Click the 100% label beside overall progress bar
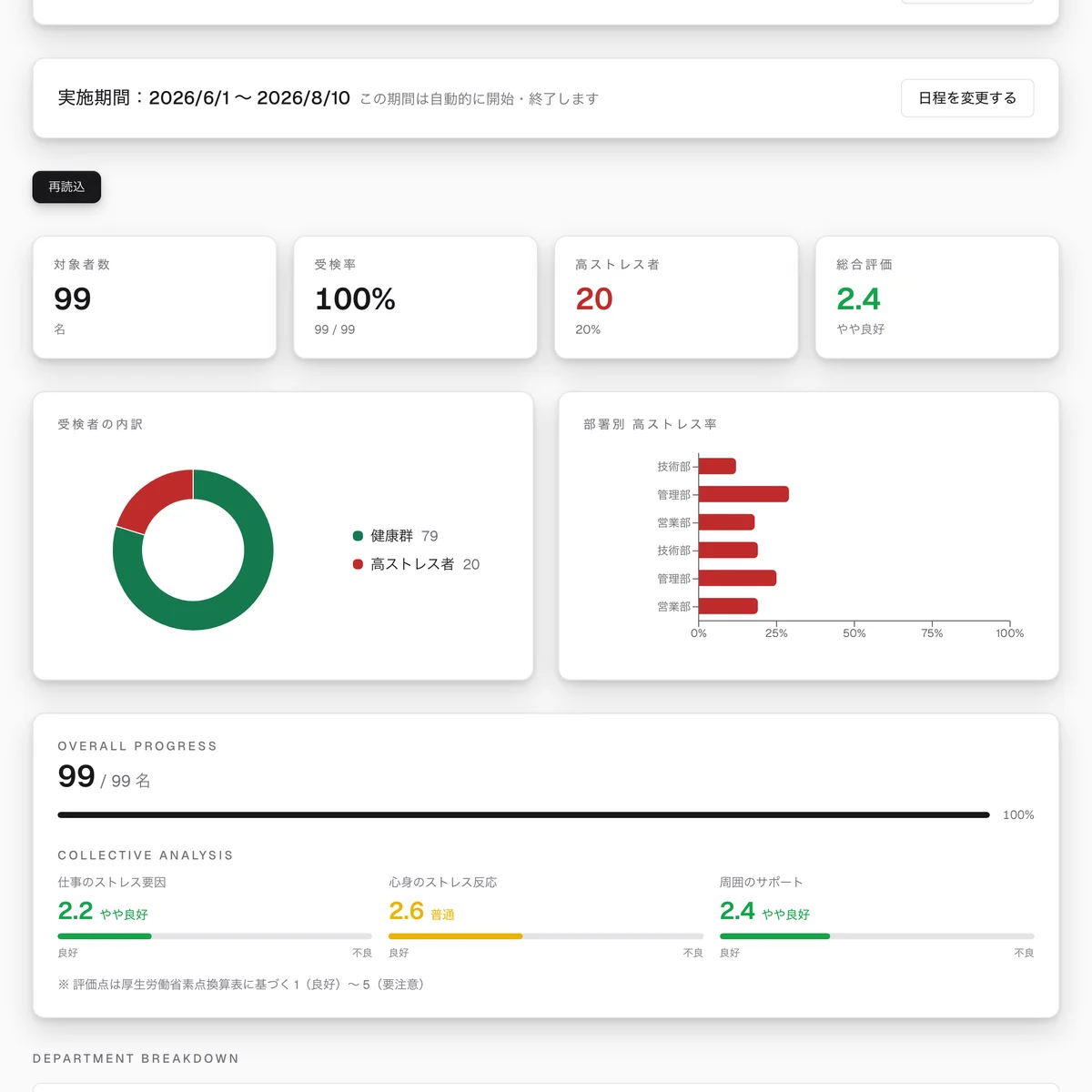Screen dimensions: 1092x1092 tap(1018, 815)
